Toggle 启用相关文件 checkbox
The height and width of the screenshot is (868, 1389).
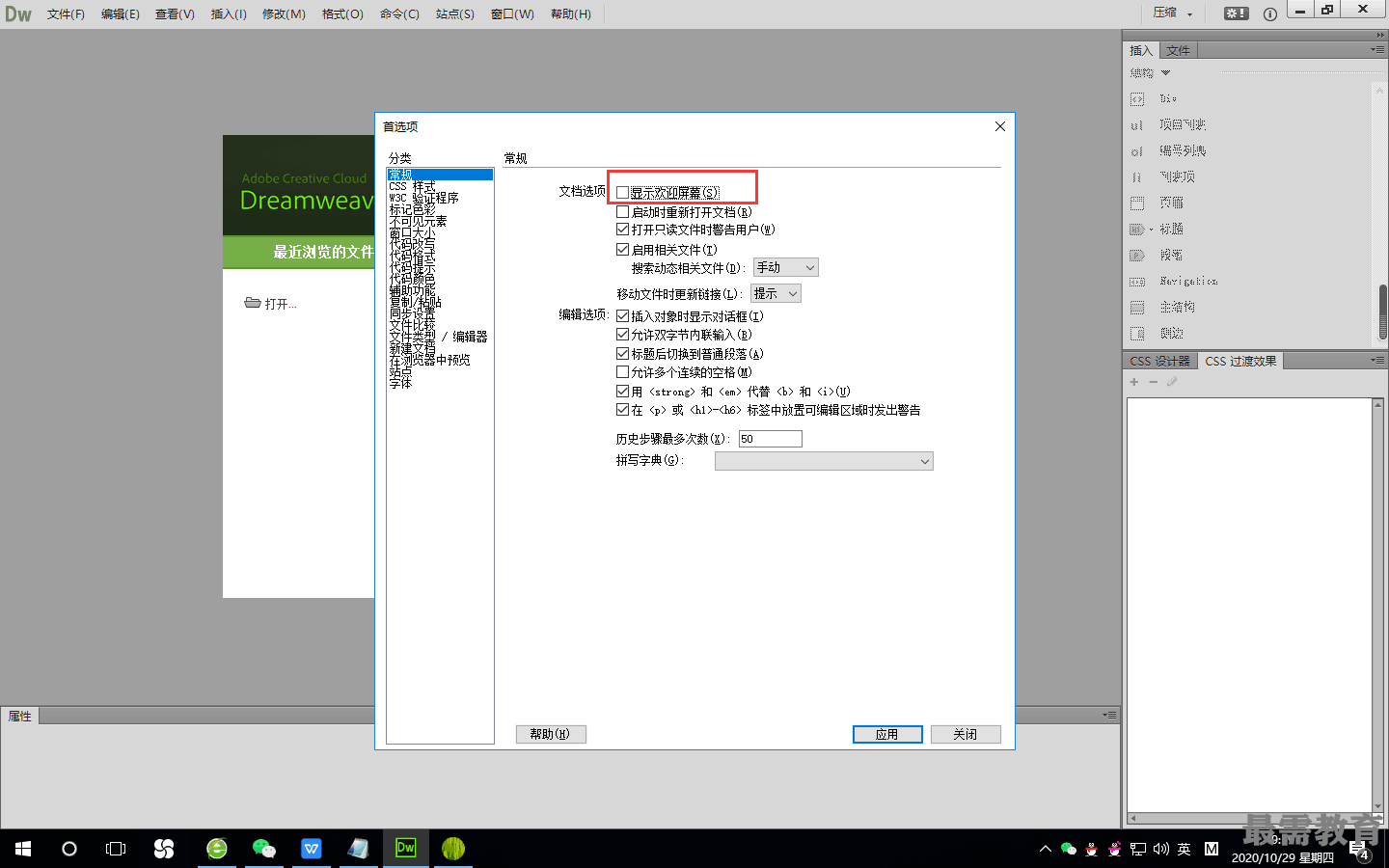tap(623, 249)
